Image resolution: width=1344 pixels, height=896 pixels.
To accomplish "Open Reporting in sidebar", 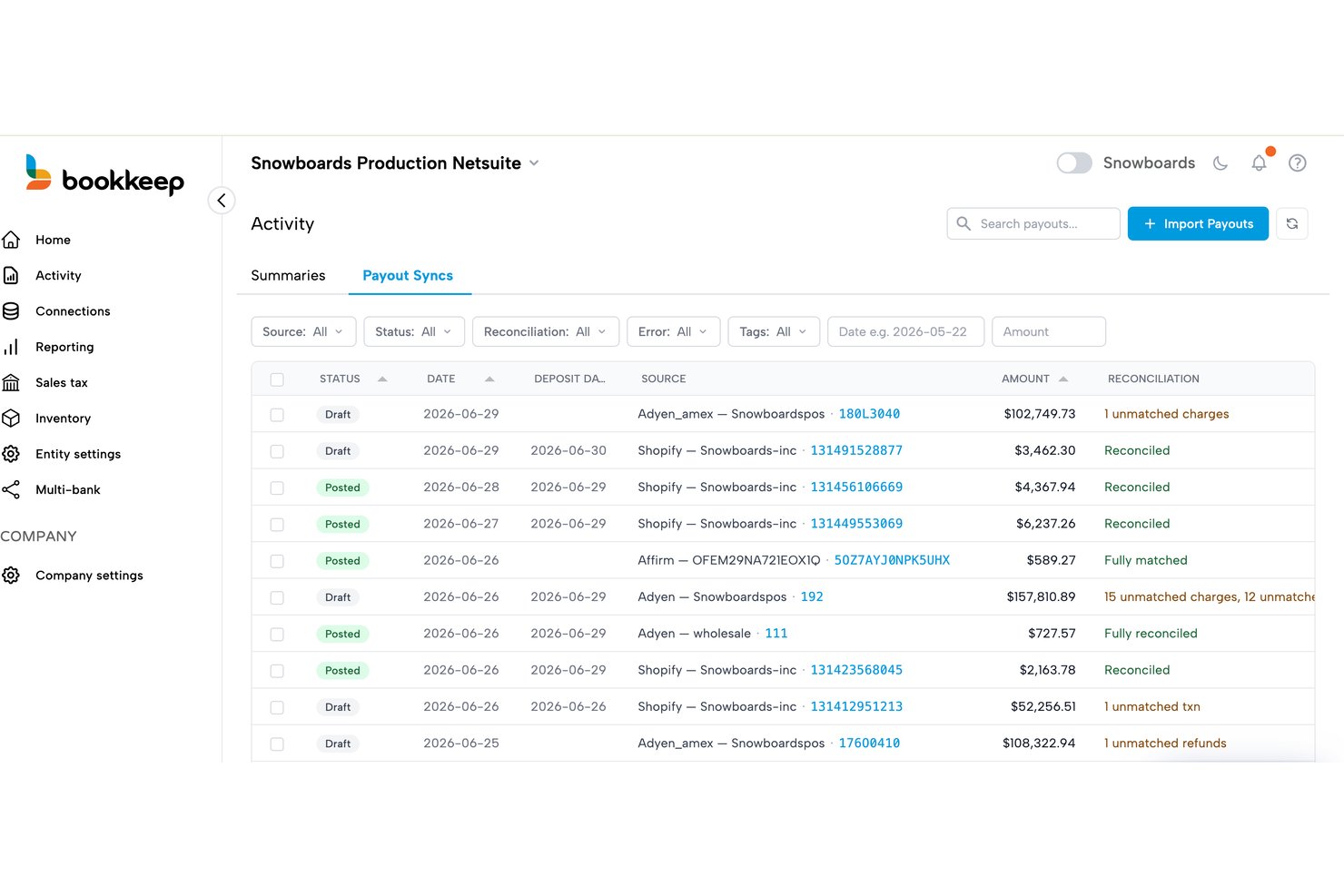I will [x=64, y=347].
